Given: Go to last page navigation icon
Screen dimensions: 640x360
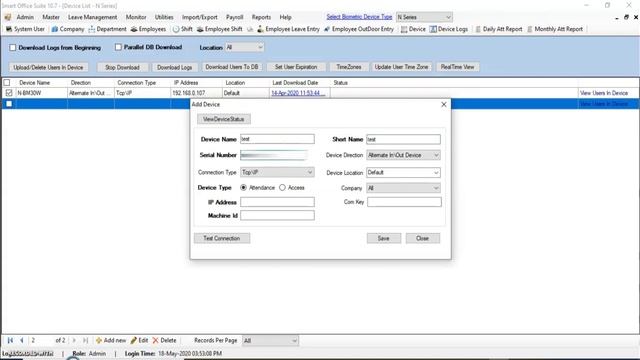Looking at the screenshot, I should tap(85, 340).
